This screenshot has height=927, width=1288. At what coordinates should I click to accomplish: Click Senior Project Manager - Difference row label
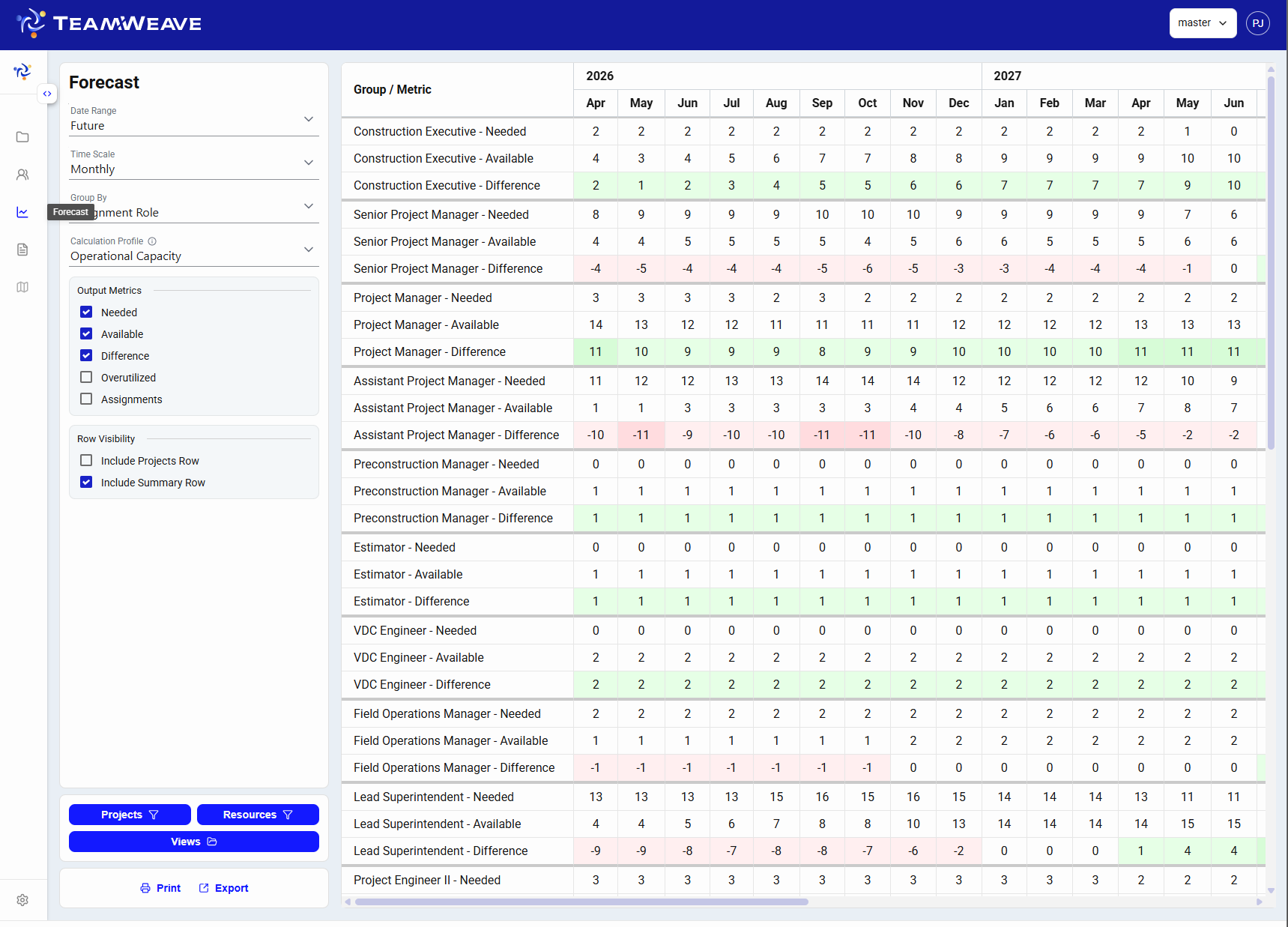448,268
